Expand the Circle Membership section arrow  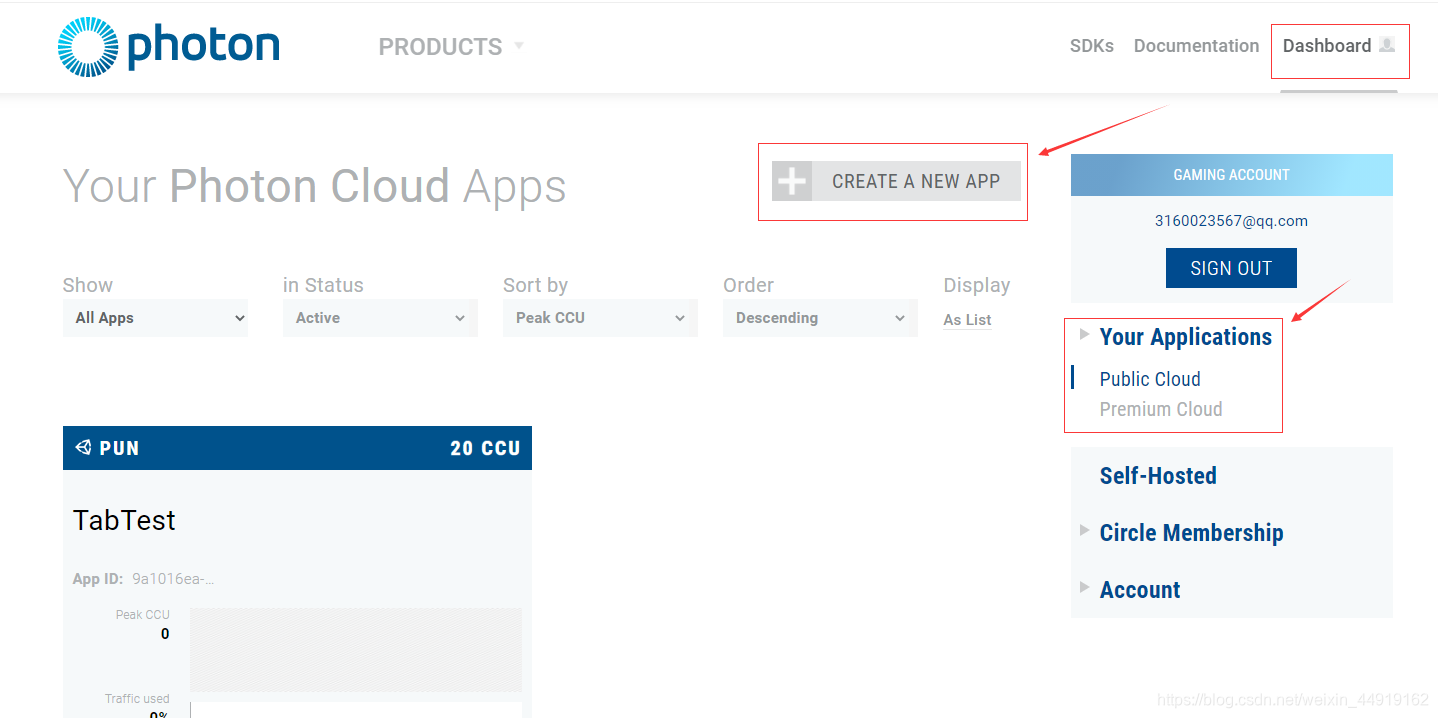[1085, 531]
